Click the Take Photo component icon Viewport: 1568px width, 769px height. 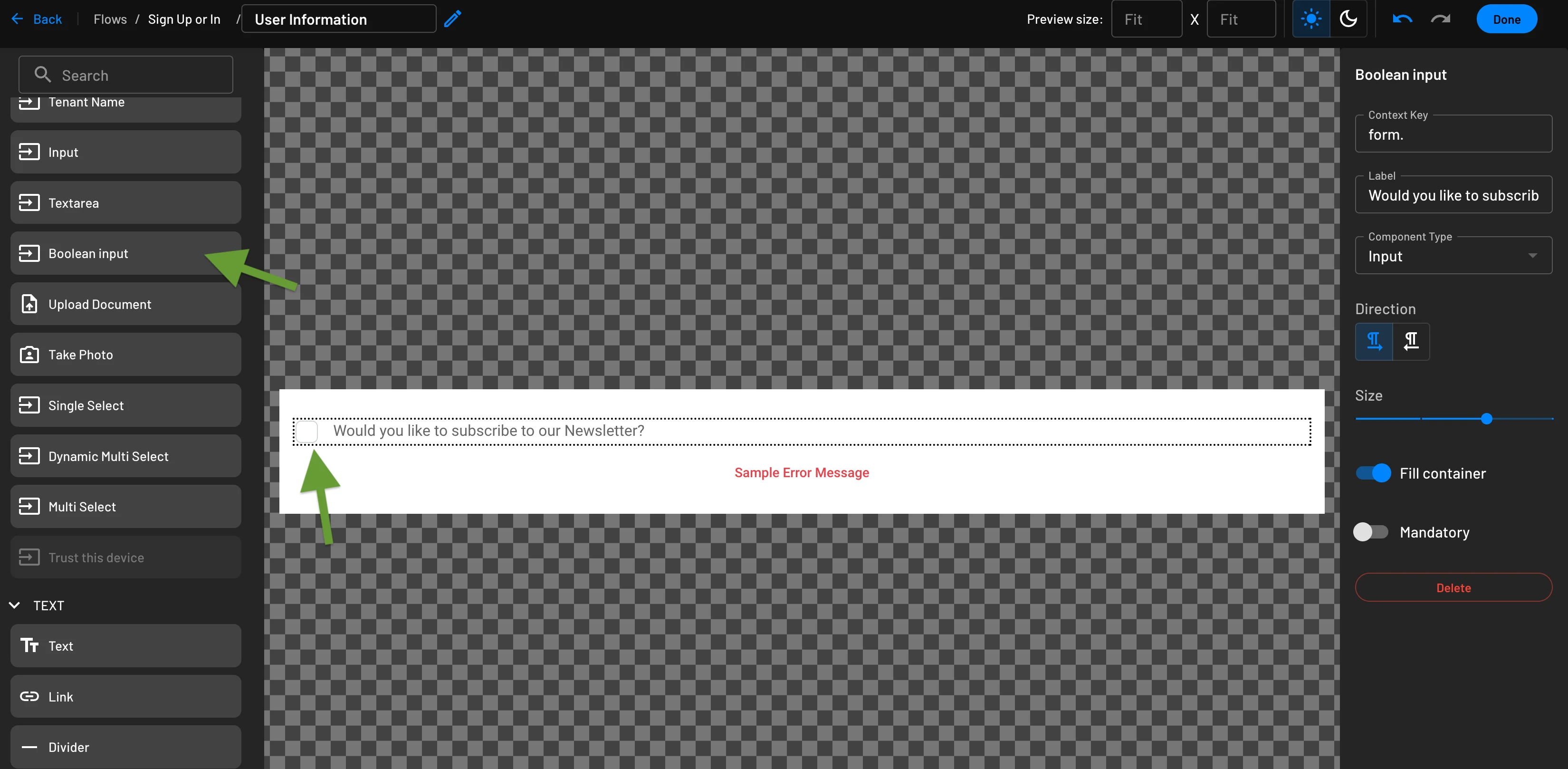click(28, 354)
